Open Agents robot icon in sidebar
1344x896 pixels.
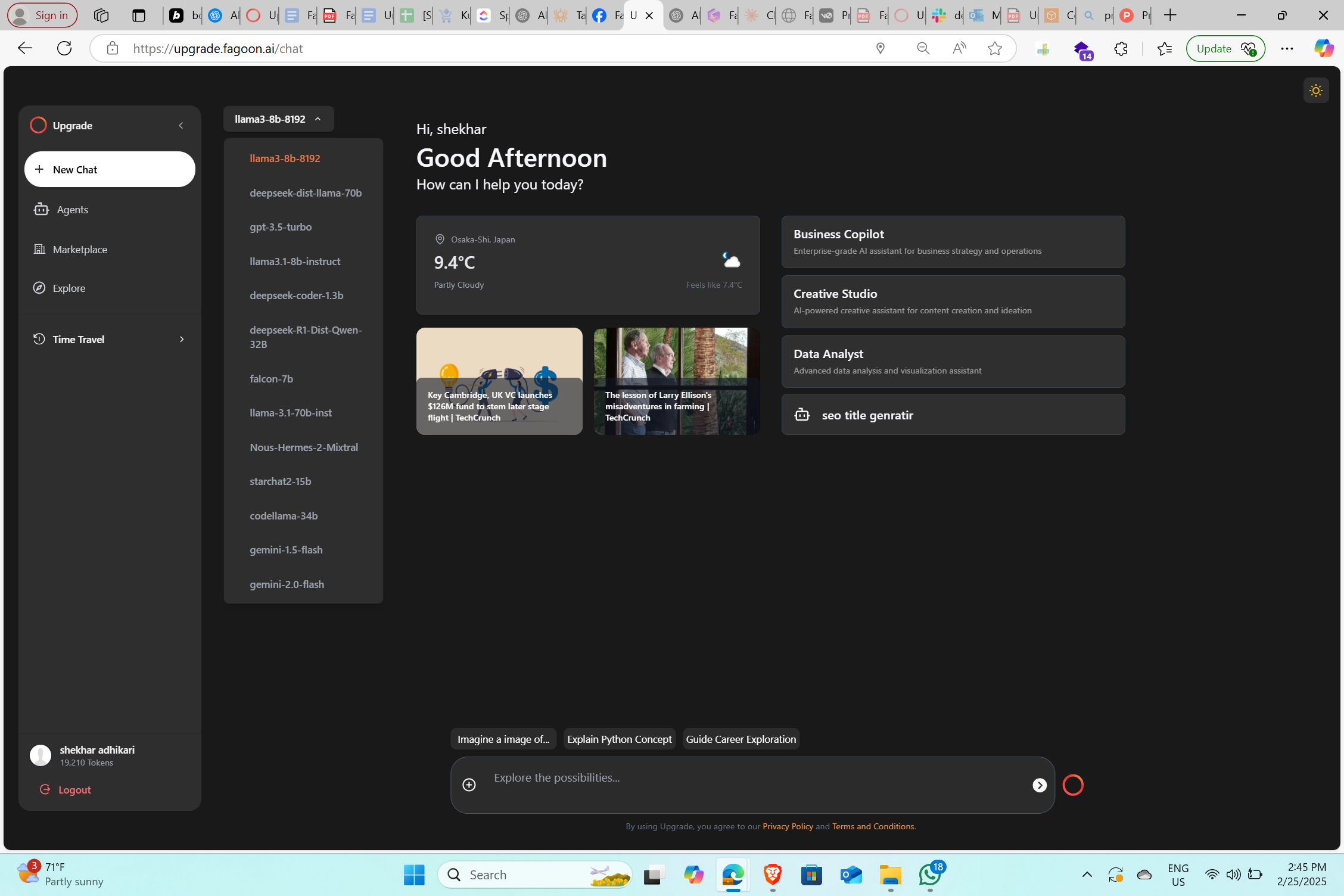tap(41, 209)
